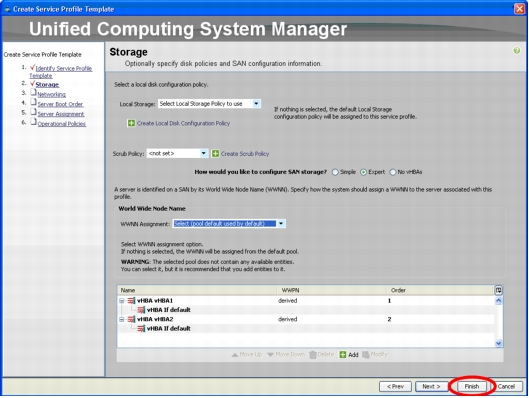
Task: Click the Operational Policies step page icon
Action: pyautogui.click(x=33, y=121)
